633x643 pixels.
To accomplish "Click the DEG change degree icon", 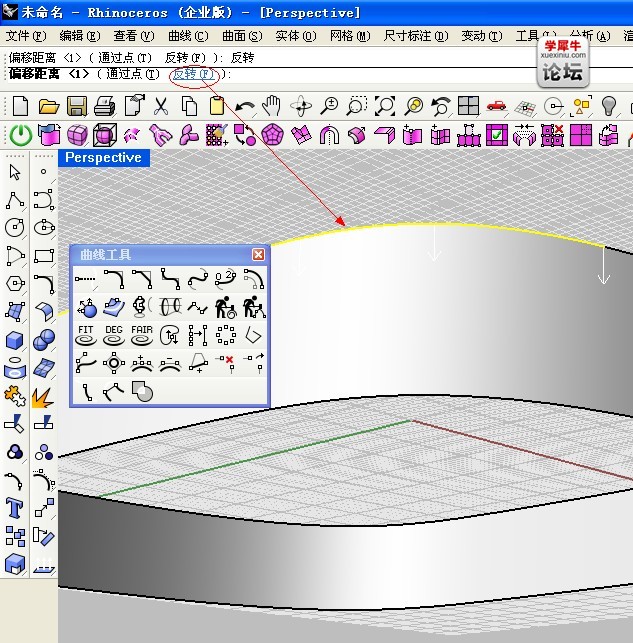I will pyautogui.click(x=114, y=335).
